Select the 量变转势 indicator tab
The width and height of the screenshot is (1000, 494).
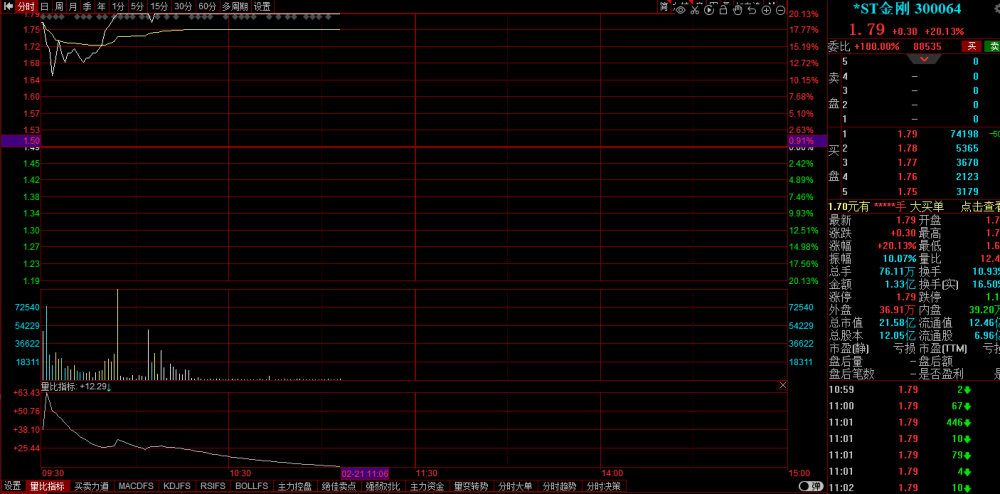[x=471, y=486]
